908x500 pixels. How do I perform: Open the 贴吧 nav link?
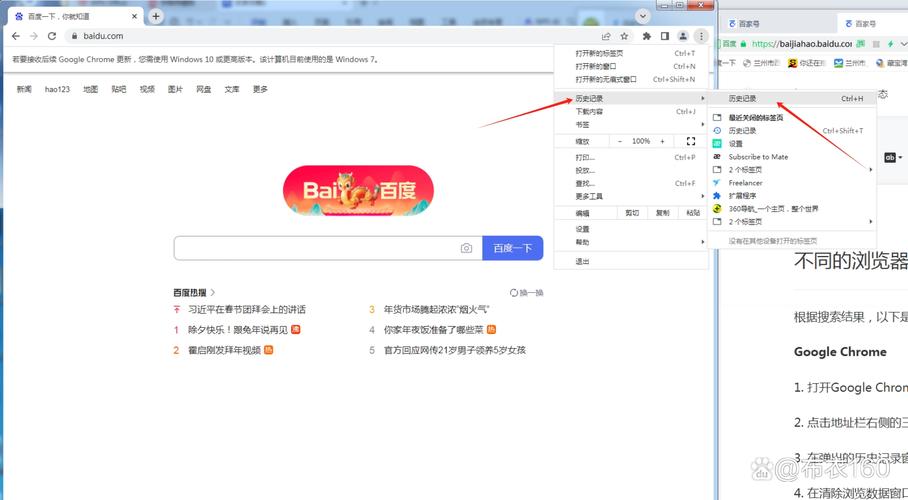[x=119, y=89]
